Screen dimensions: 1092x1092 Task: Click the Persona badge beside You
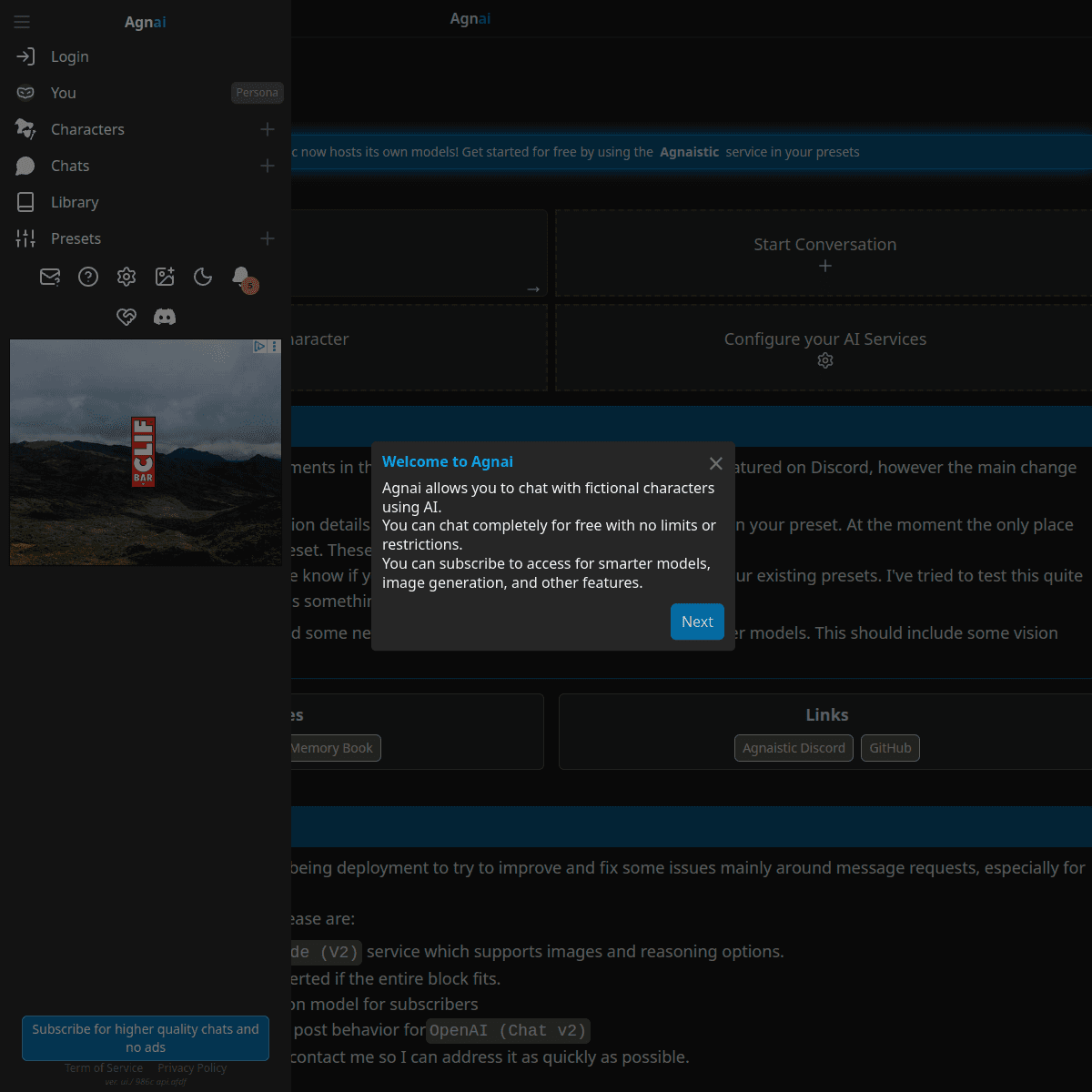coord(257,93)
